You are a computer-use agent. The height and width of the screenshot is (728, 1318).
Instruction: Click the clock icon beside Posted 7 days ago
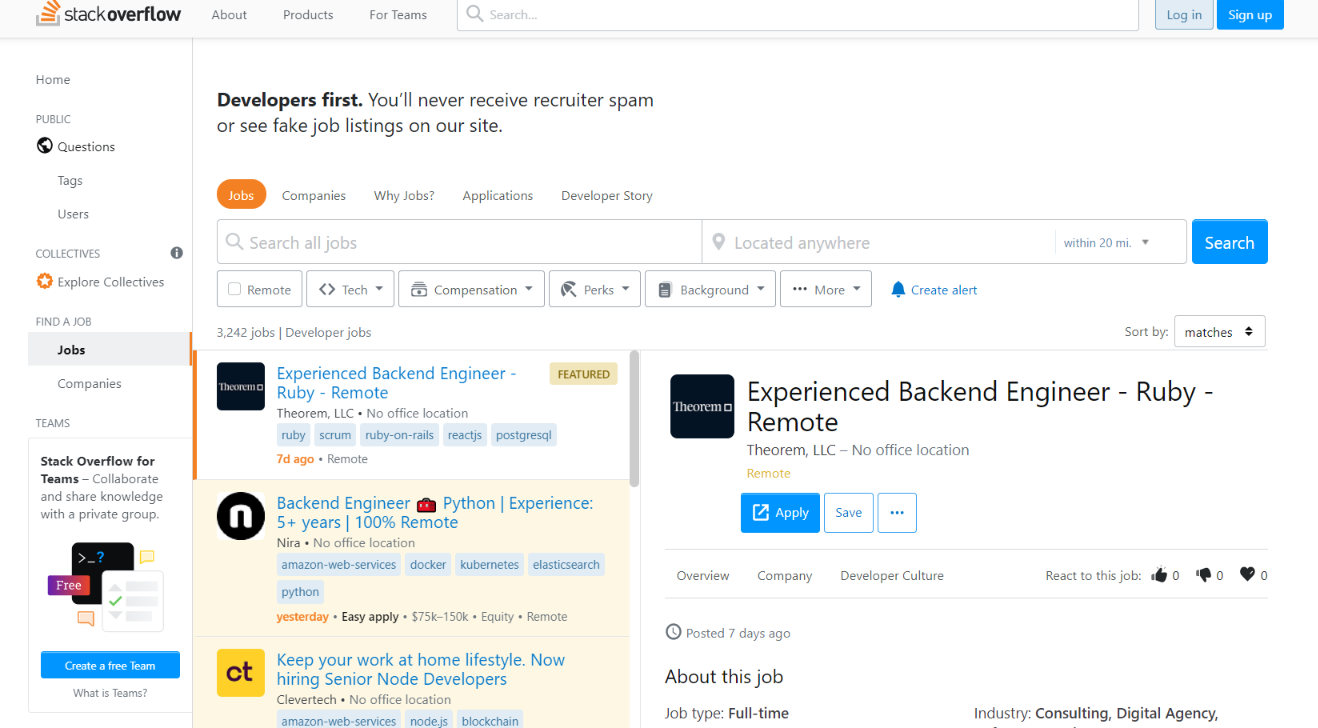673,632
